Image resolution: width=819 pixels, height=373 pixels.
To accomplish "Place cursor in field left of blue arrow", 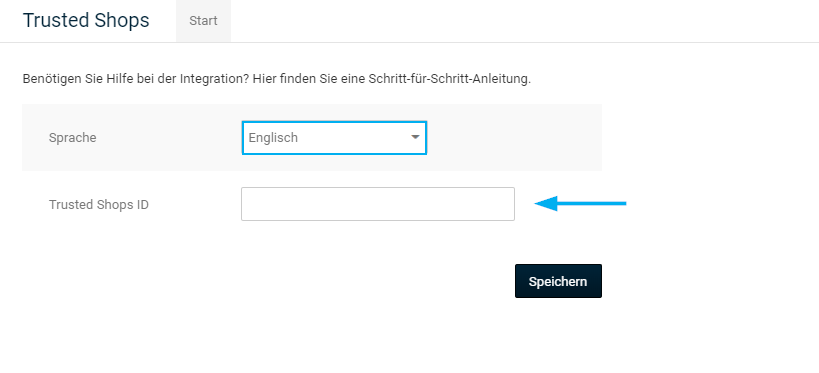I will pos(378,204).
